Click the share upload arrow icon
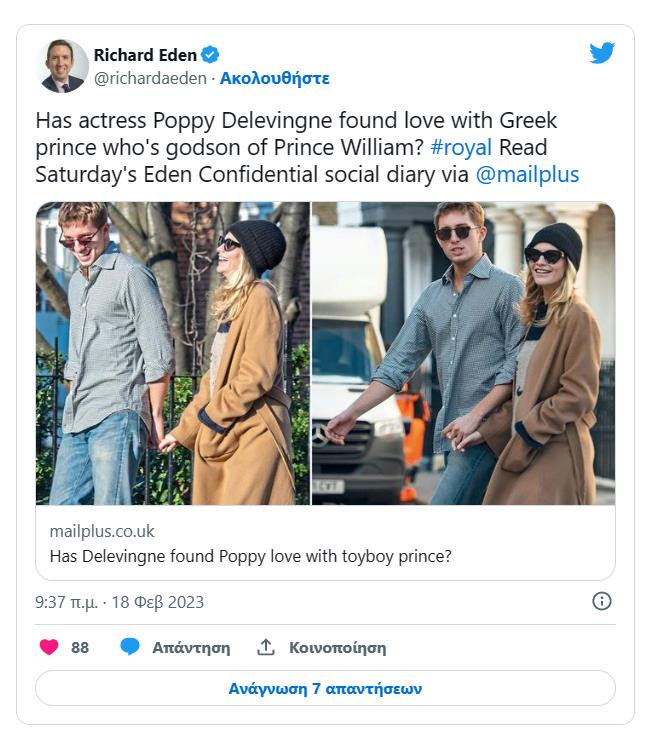The height and width of the screenshot is (739, 658). pyautogui.click(x=266, y=647)
